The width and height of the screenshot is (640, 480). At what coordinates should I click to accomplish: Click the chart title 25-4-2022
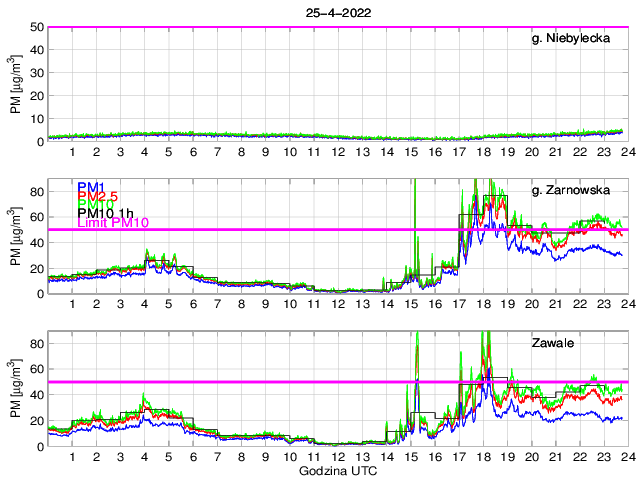336,12
